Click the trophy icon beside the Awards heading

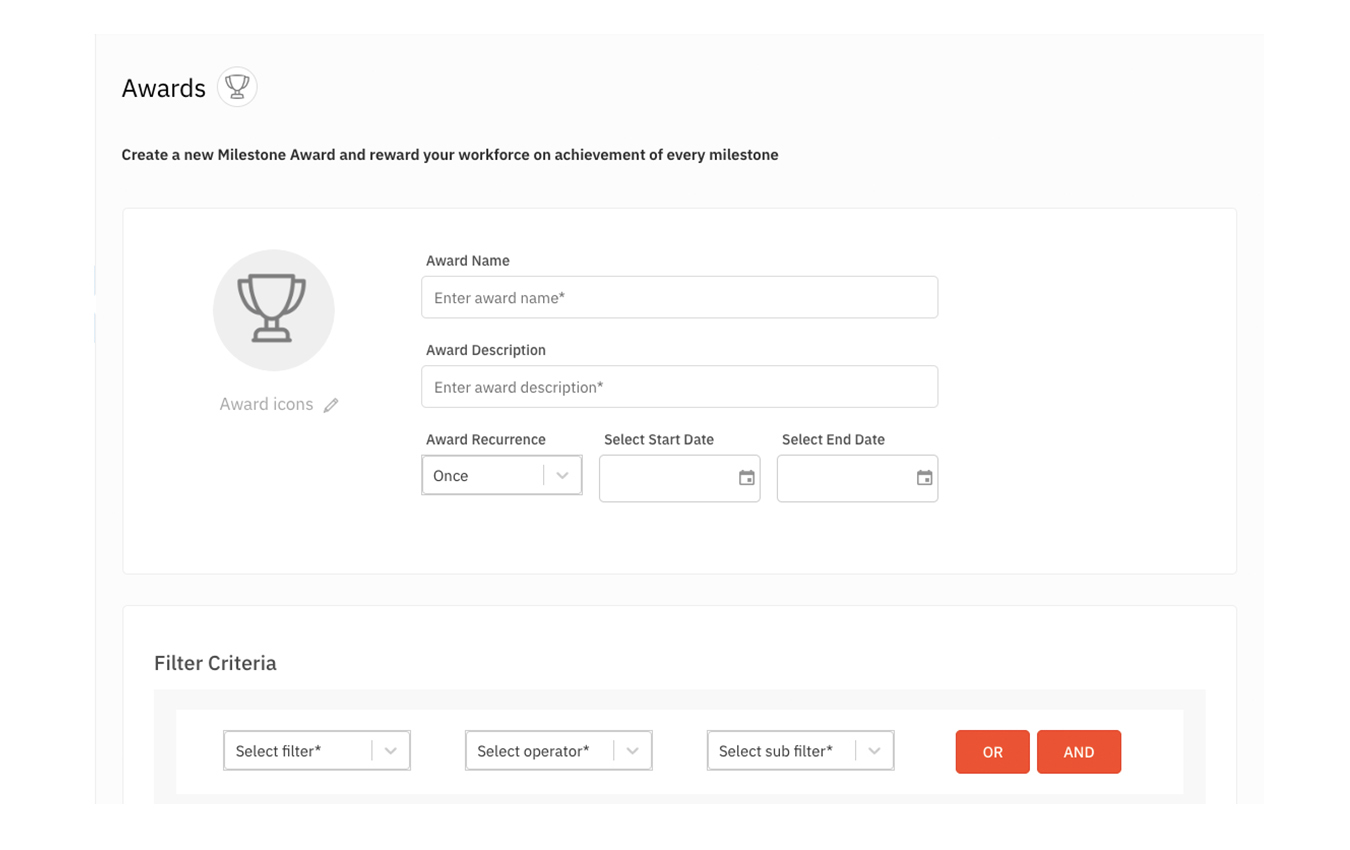[237, 87]
